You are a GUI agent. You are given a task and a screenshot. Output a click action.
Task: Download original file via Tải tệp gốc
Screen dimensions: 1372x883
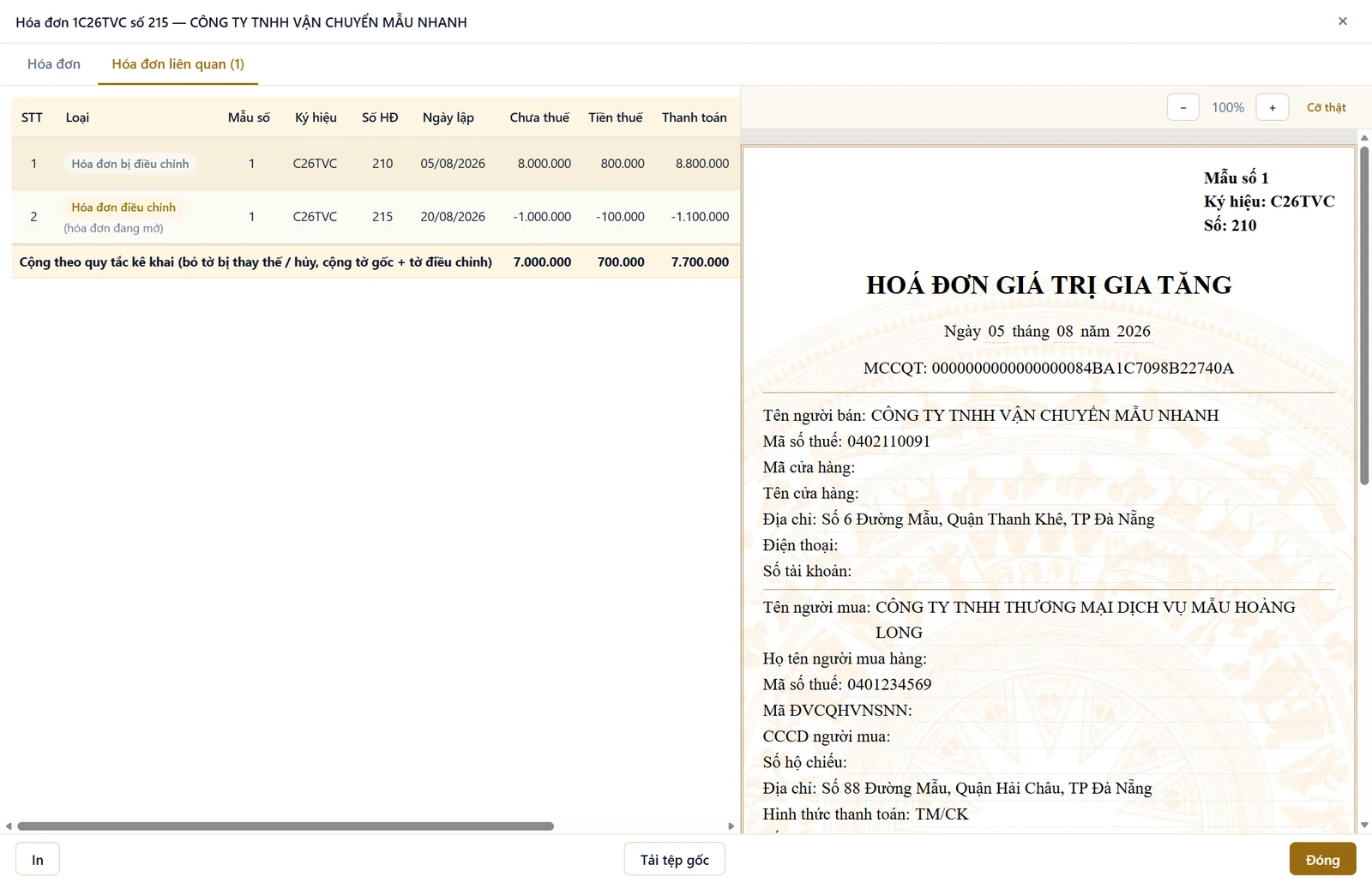[x=674, y=860]
